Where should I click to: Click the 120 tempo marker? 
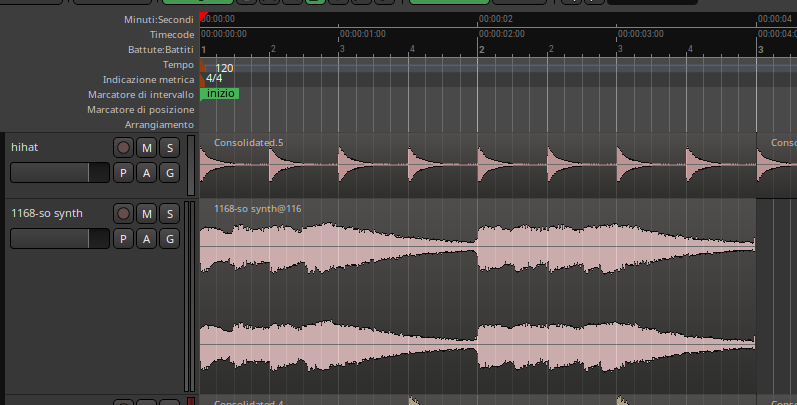(x=223, y=68)
